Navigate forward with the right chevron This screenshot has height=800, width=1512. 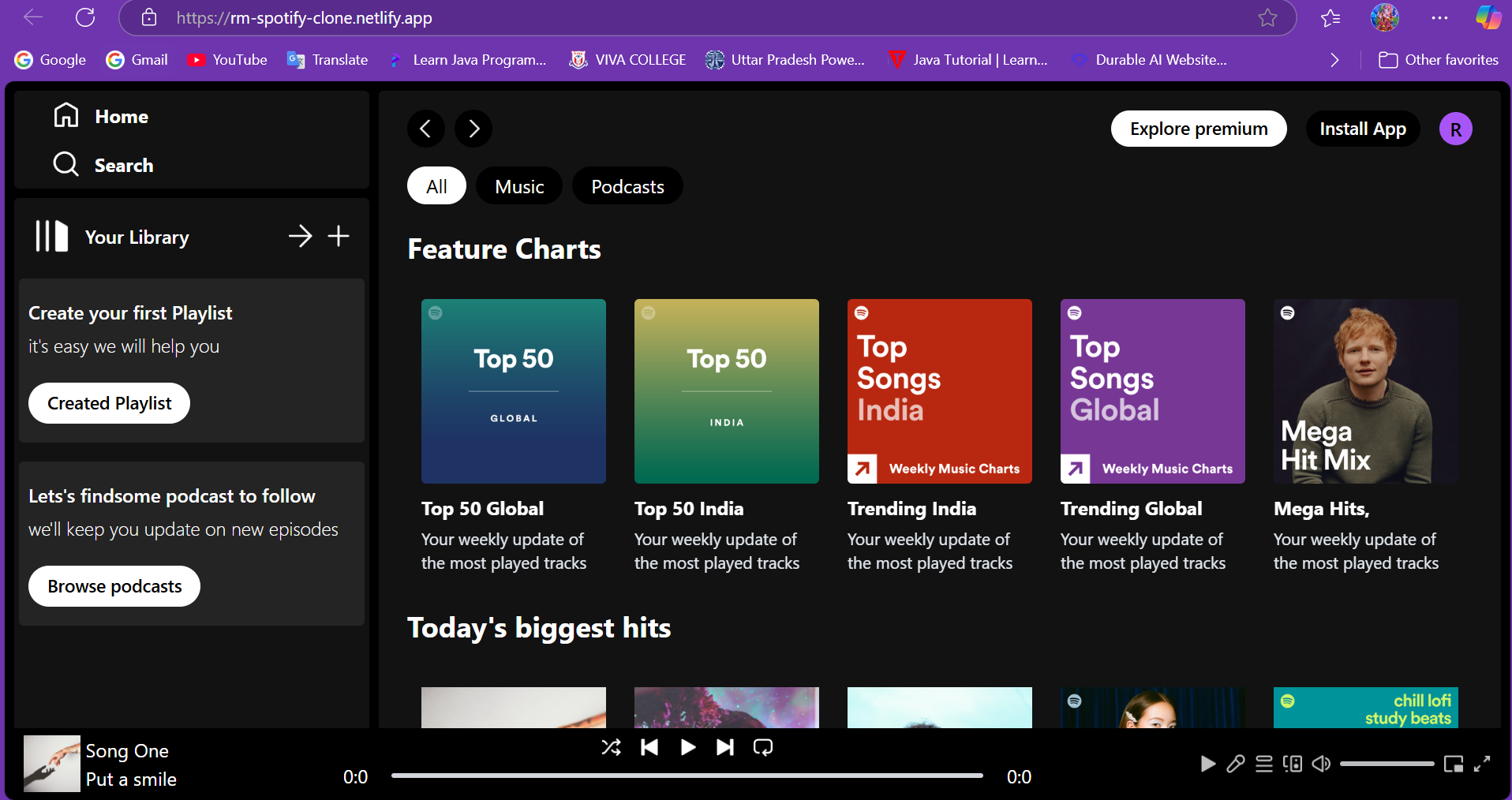click(x=473, y=129)
